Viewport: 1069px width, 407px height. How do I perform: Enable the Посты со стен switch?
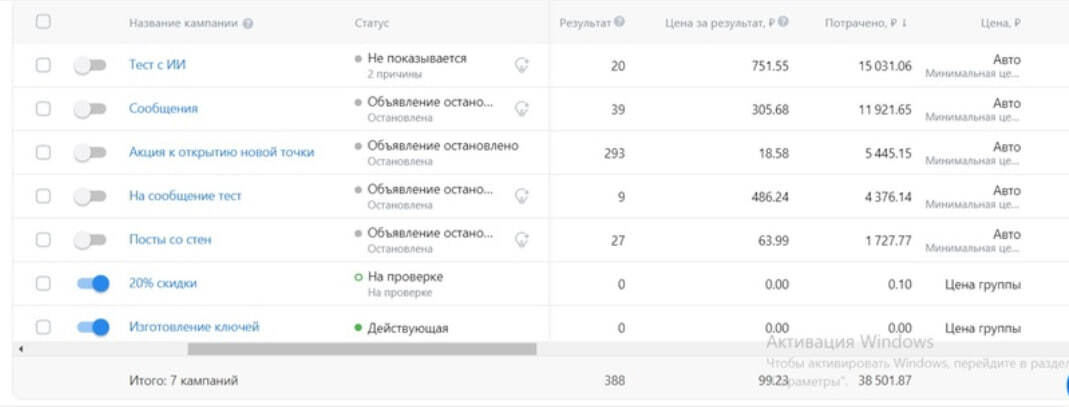(91, 241)
